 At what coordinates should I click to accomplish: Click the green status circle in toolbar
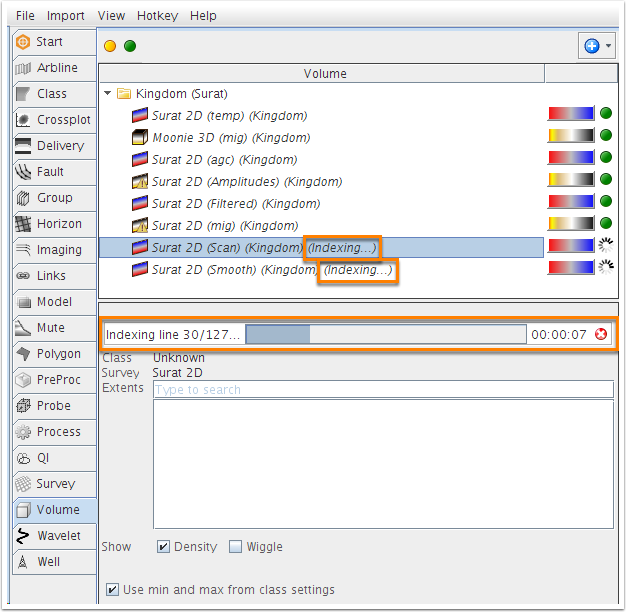tap(130, 46)
